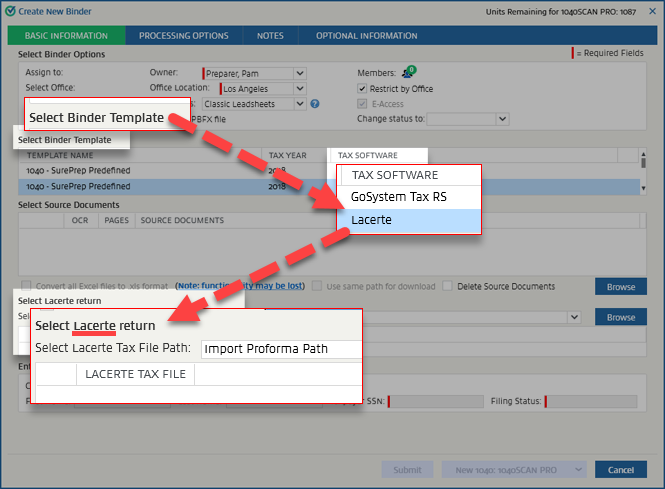Click Browse button for Lacerte return
665x489 pixels.
click(x=620, y=317)
